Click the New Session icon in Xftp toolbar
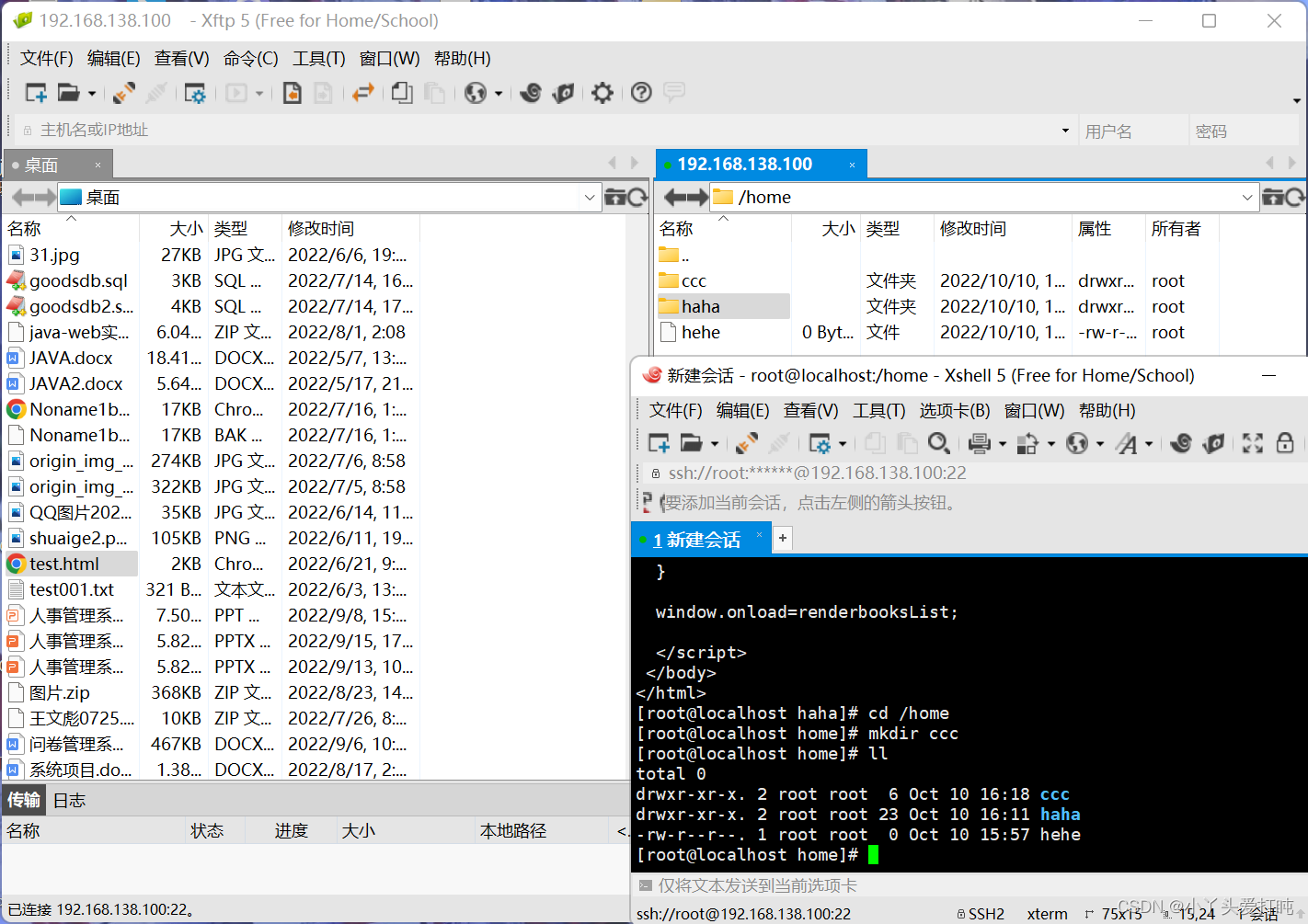The width and height of the screenshot is (1308, 924). (x=36, y=93)
